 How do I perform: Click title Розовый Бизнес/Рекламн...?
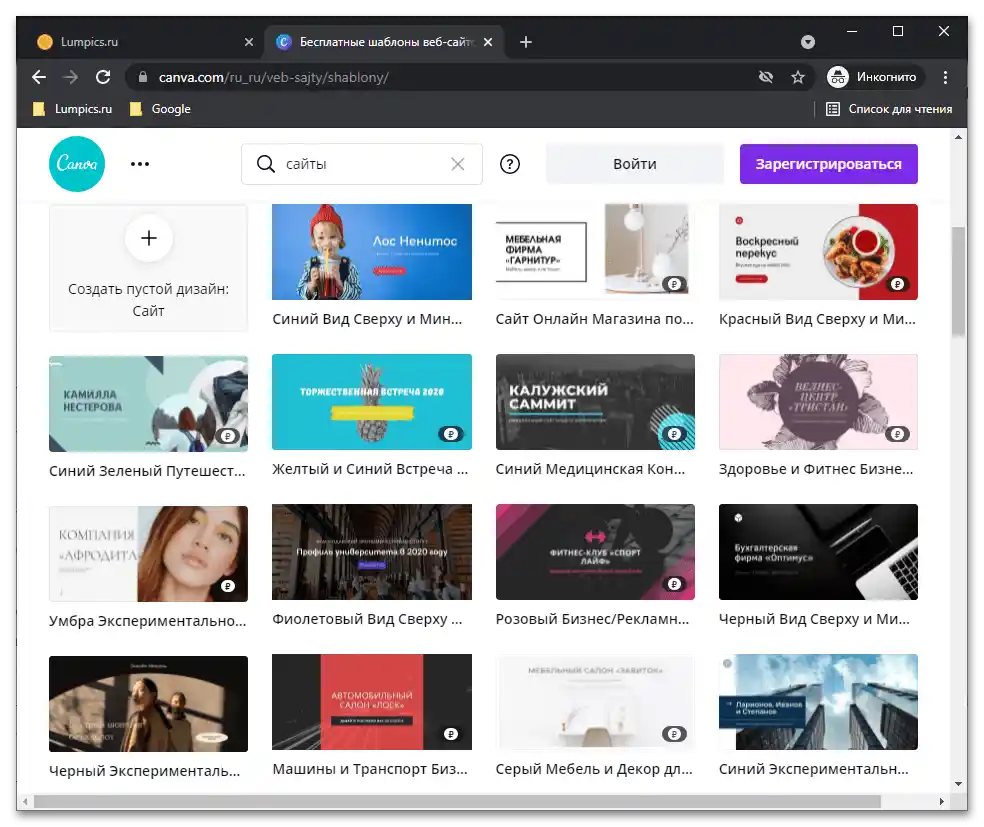click(592, 619)
